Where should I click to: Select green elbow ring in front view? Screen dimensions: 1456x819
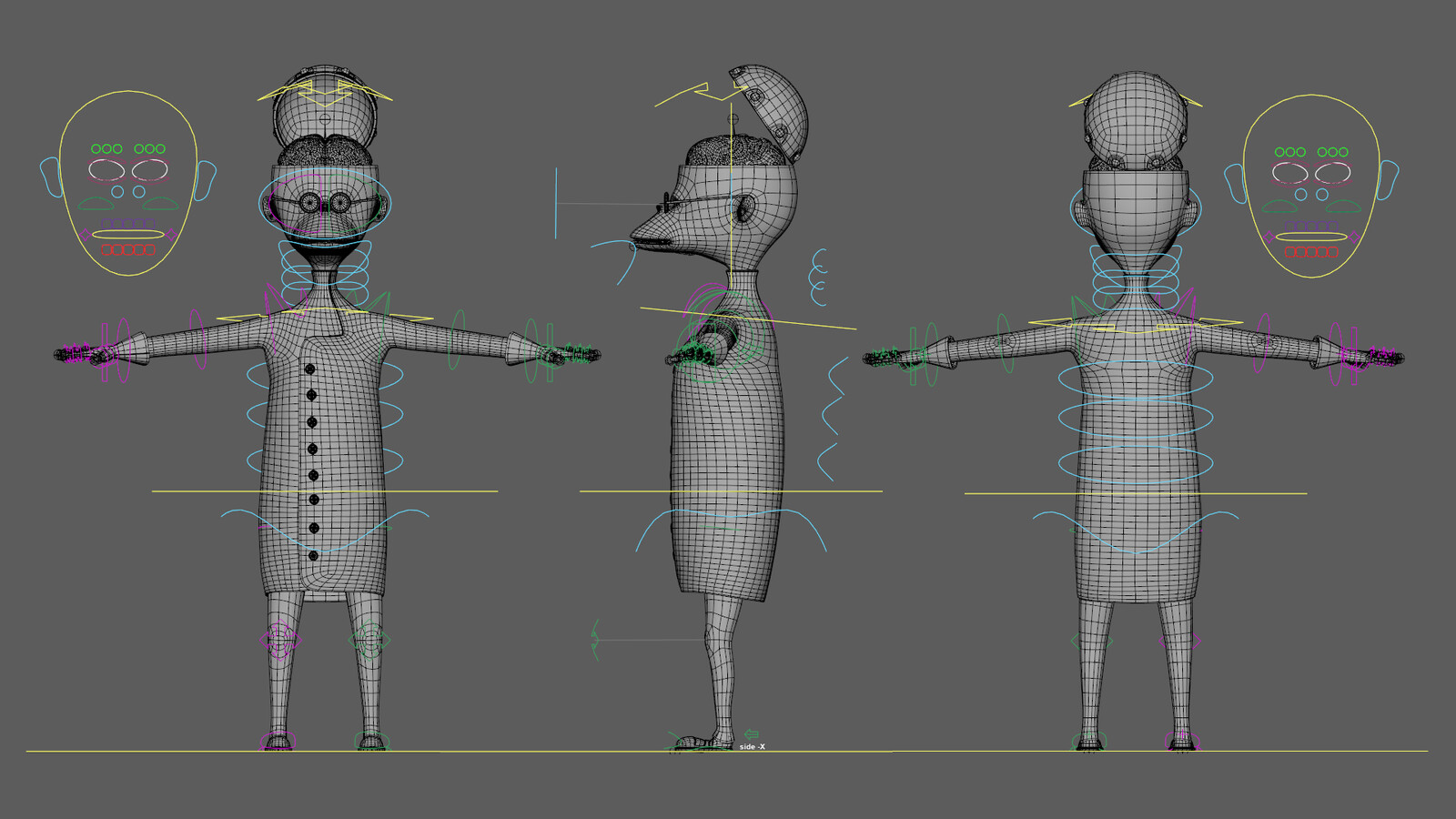click(458, 339)
